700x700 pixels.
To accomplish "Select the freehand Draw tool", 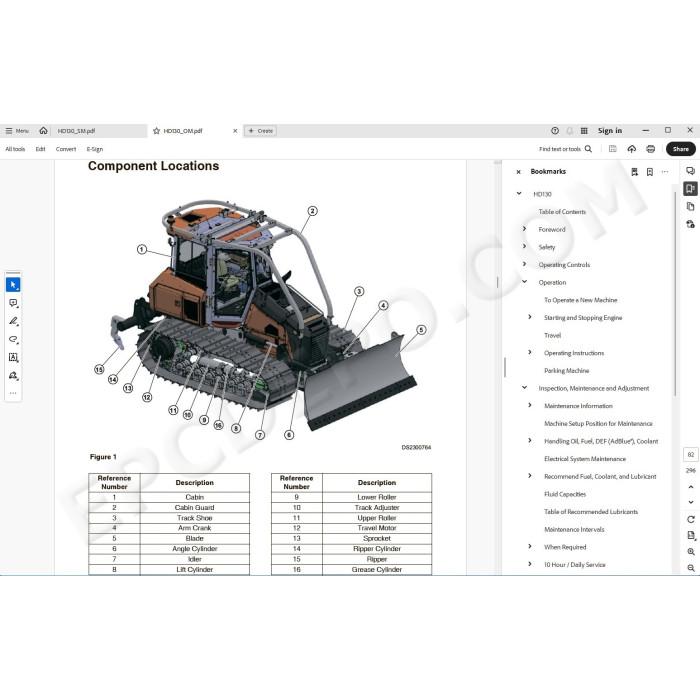I will pos(13,339).
